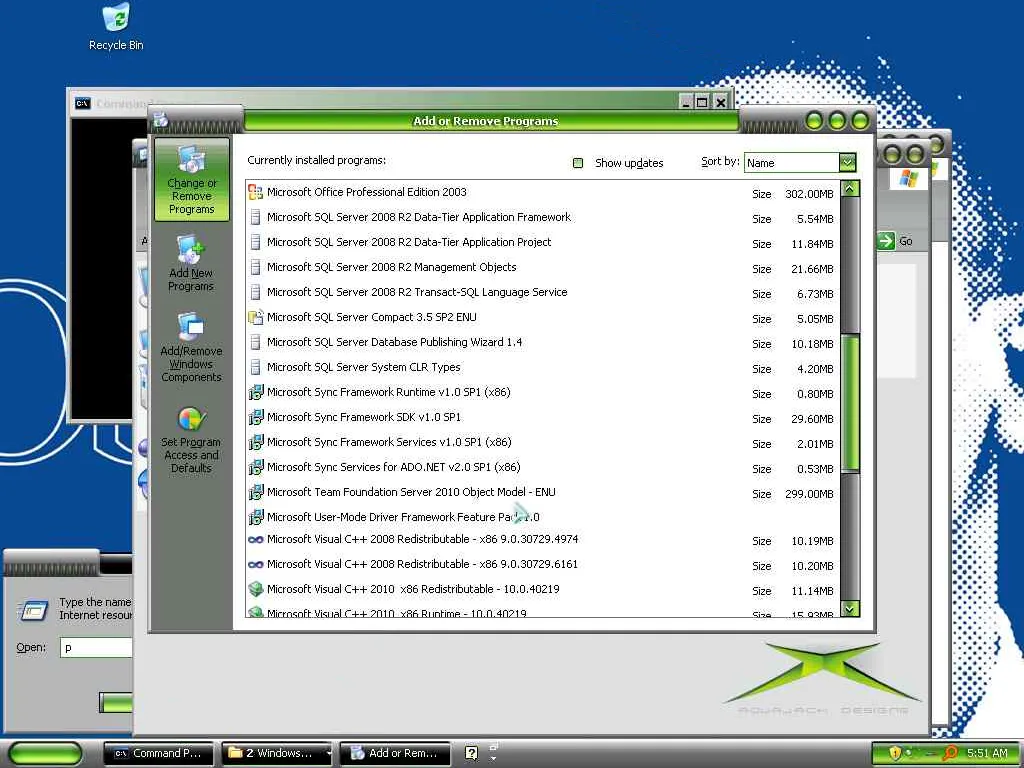
Task: Click the security shield icon in system tray
Action: point(895,753)
